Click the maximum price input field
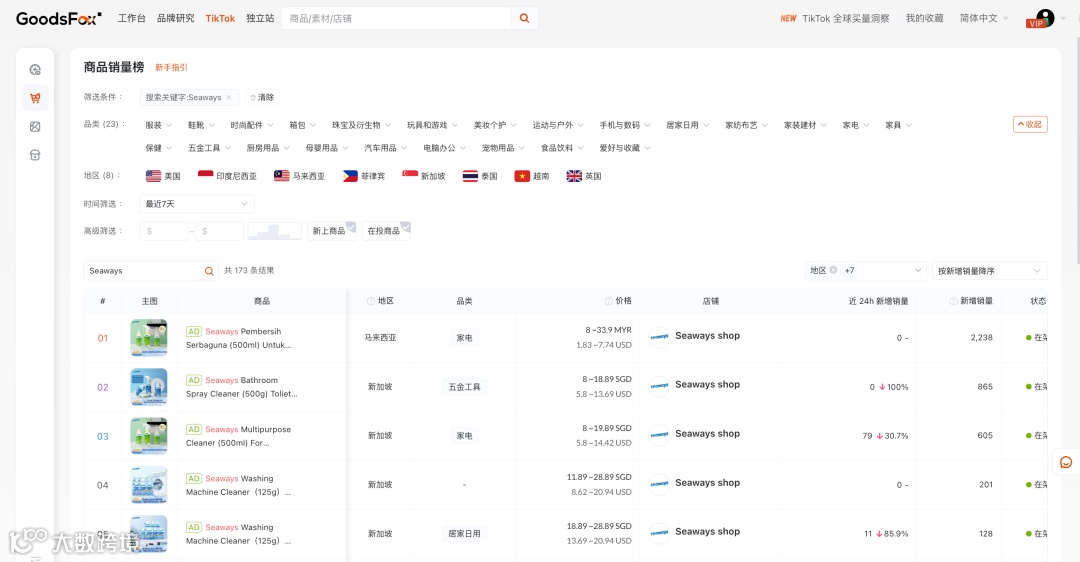1080x562 pixels. pyautogui.click(x=219, y=231)
